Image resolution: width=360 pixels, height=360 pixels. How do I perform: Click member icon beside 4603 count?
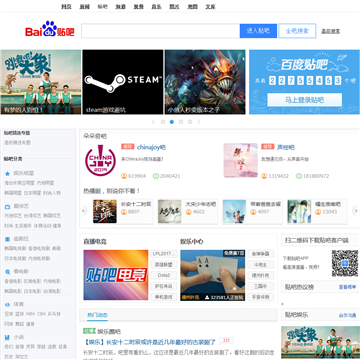pos(189,211)
